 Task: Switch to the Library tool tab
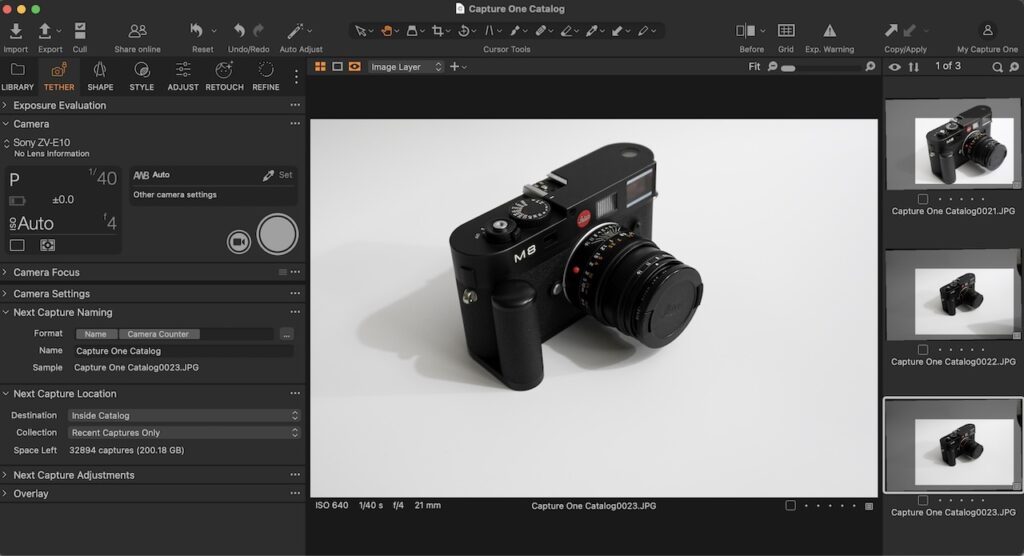18,76
